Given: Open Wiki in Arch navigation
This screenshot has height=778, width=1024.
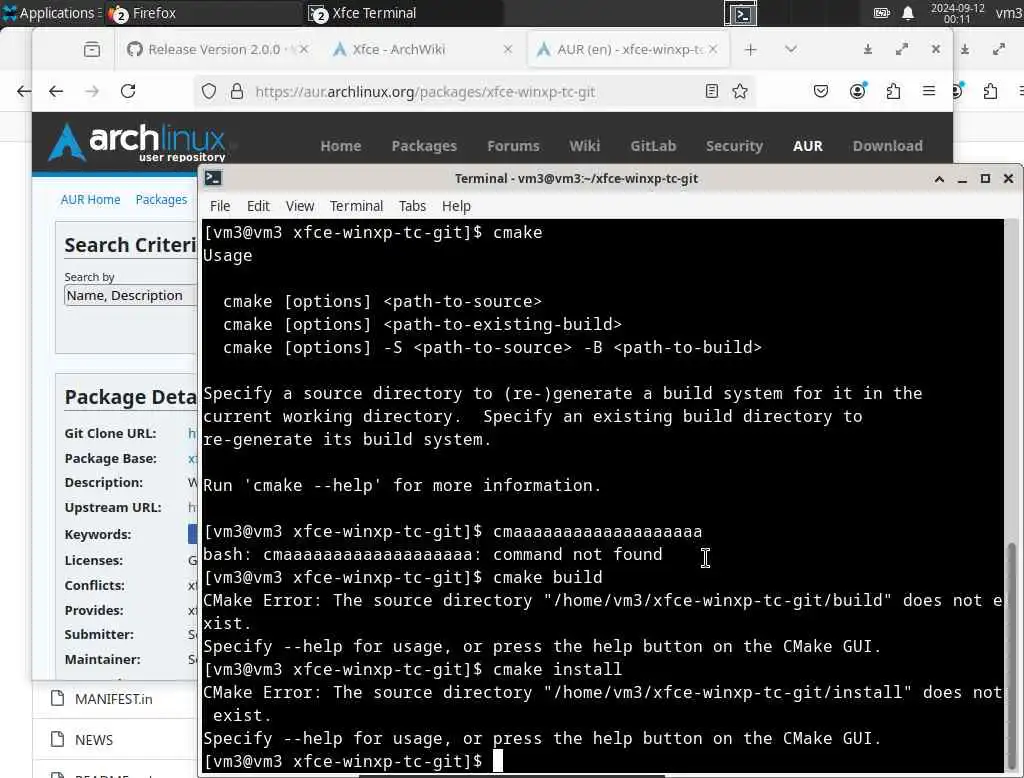Looking at the screenshot, I should pos(584,146).
